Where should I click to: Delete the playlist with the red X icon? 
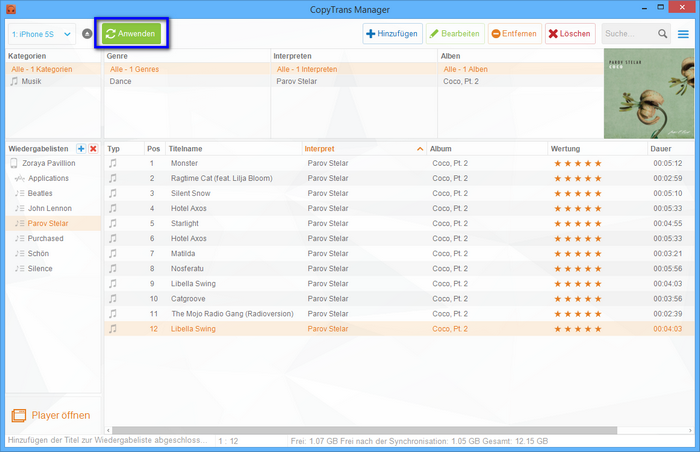93,148
